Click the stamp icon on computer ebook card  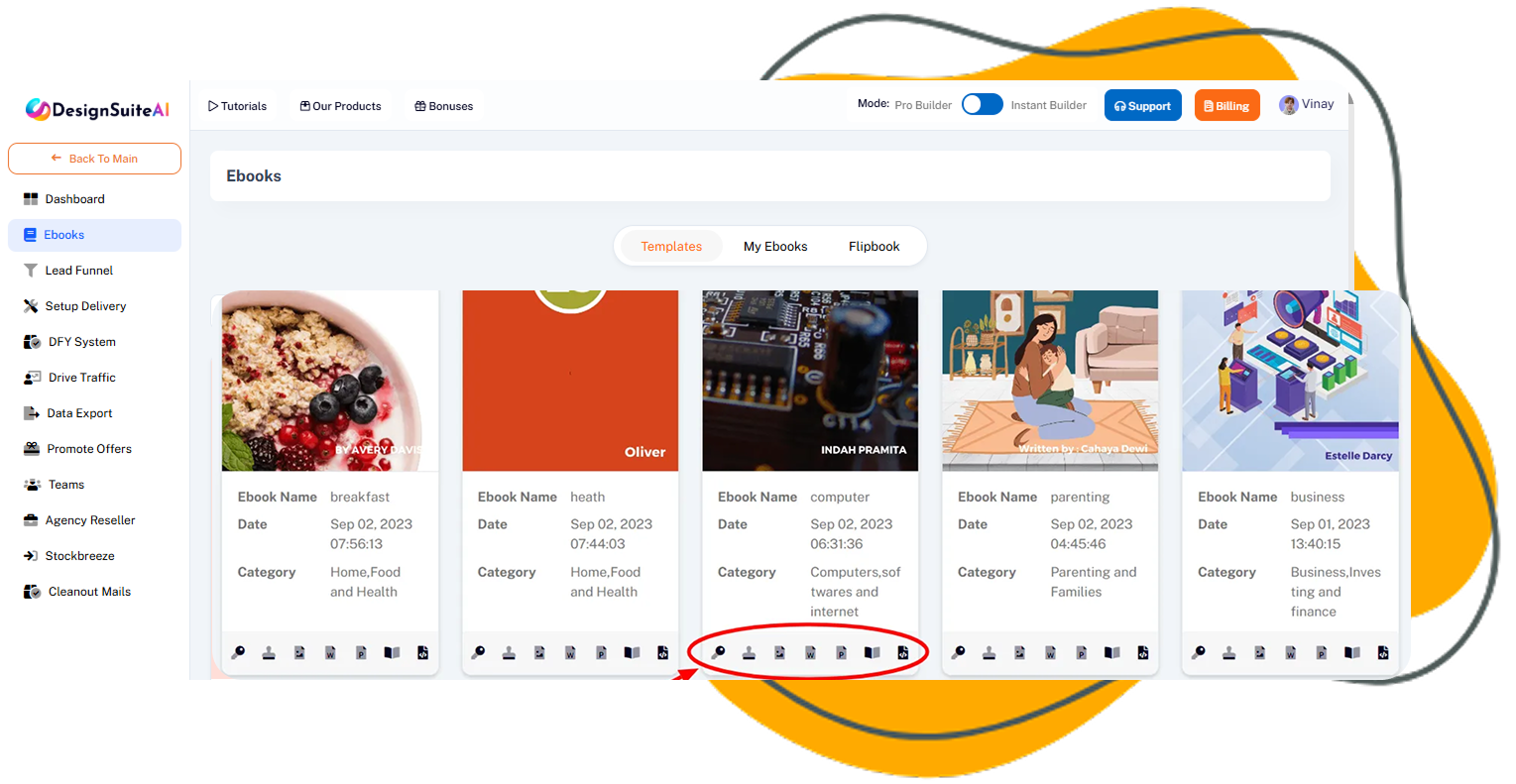pos(749,652)
